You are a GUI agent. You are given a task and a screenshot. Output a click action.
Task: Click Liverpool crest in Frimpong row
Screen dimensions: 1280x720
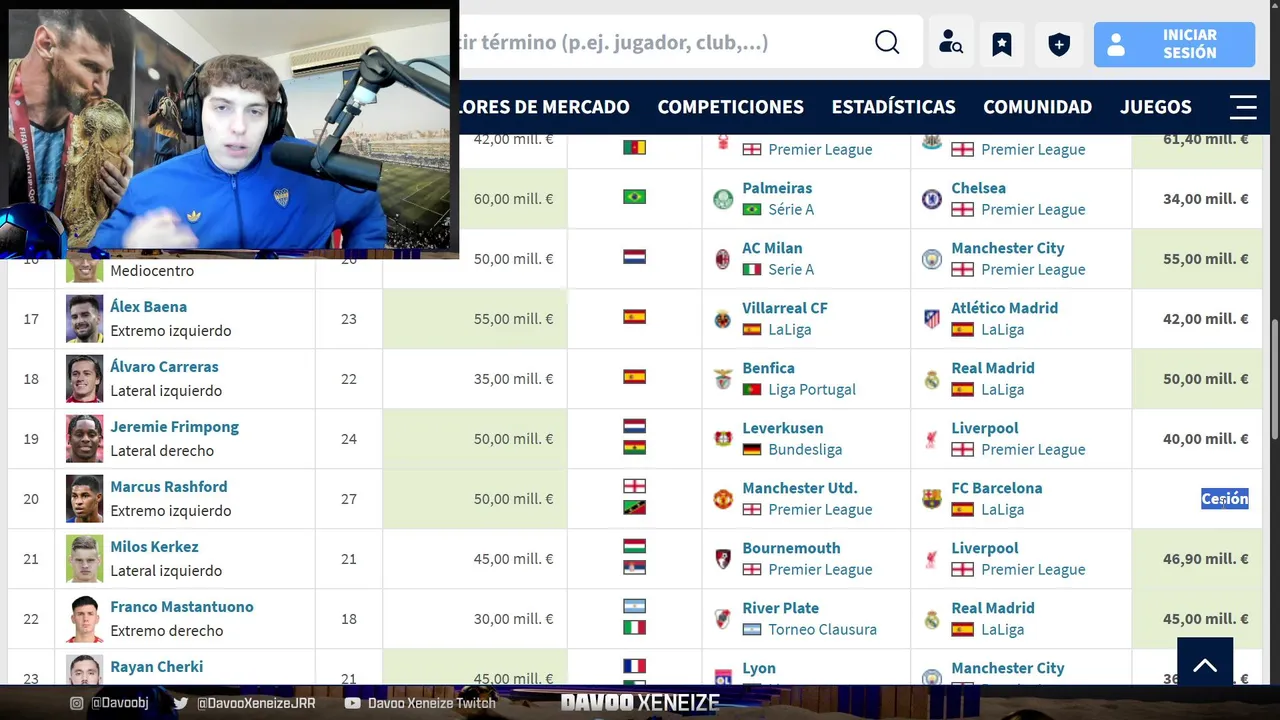[x=931, y=439]
